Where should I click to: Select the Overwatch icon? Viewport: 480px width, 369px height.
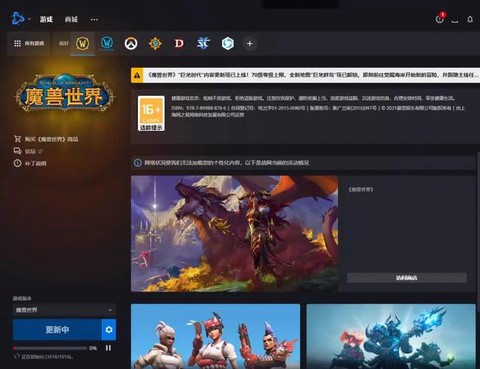(x=131, y=43)
